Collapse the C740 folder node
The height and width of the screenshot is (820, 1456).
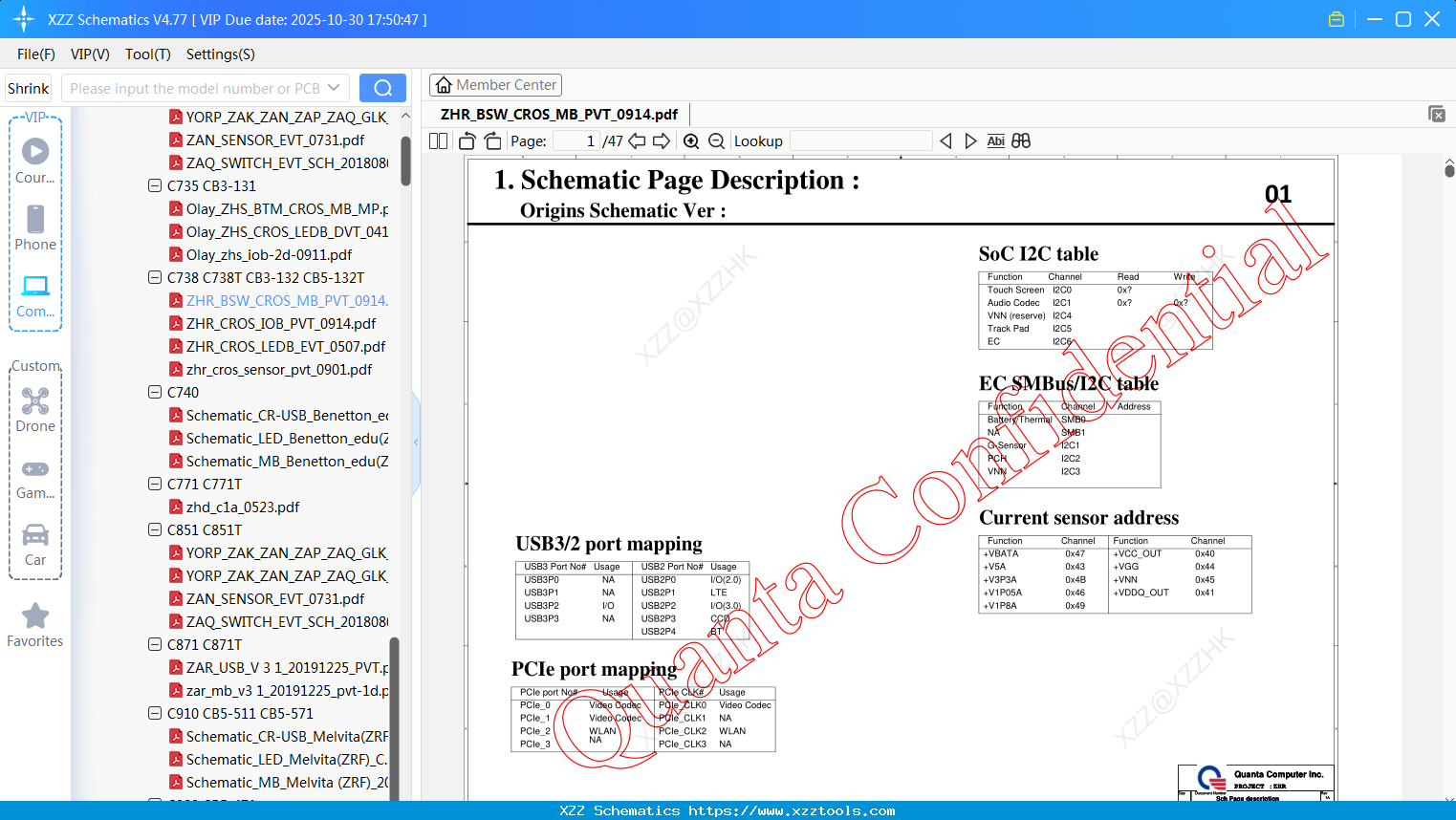155,392
